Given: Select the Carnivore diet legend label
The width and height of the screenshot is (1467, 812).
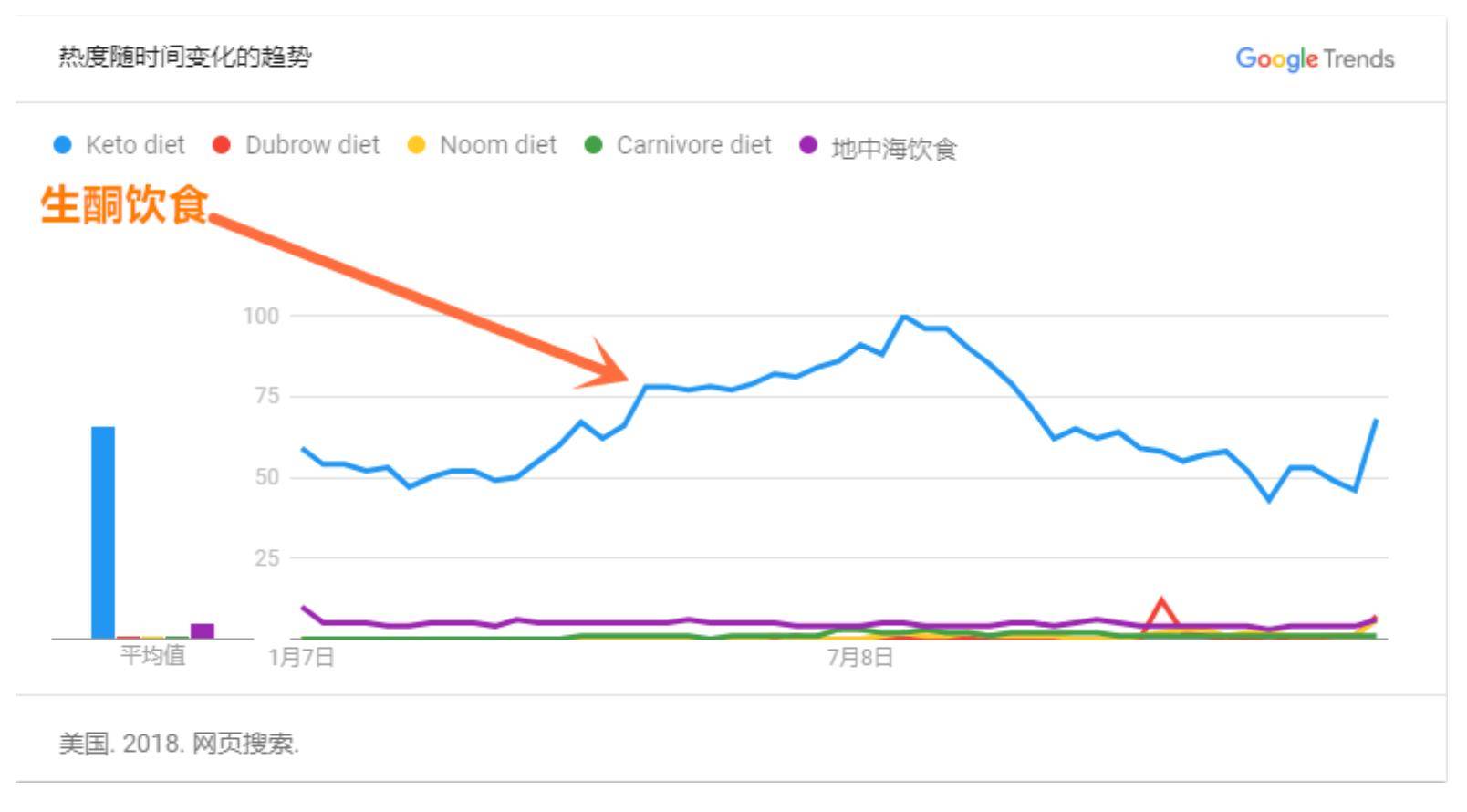Looking at the screenshot, I should pos(694,145).
